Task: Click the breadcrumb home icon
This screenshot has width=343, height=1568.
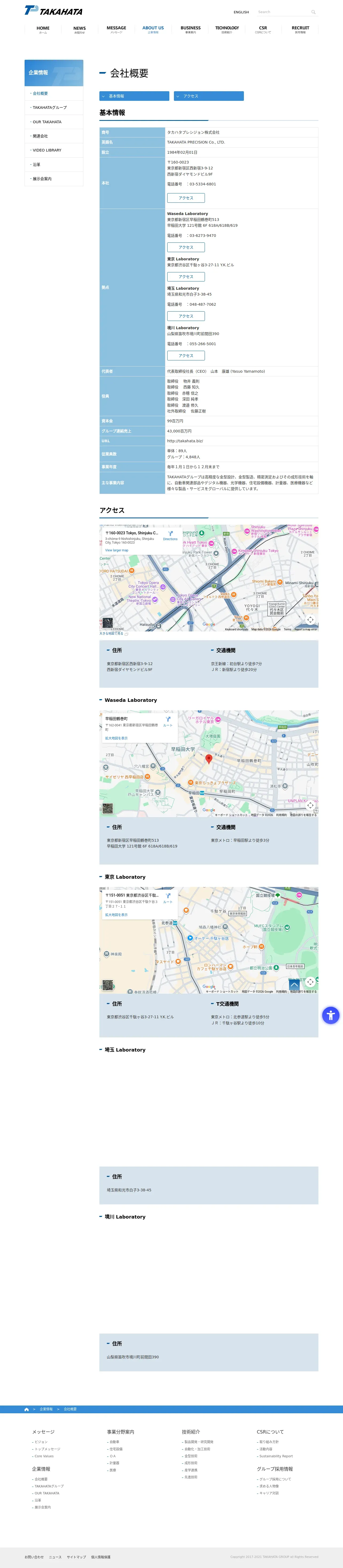Action: coord(27,1409)
